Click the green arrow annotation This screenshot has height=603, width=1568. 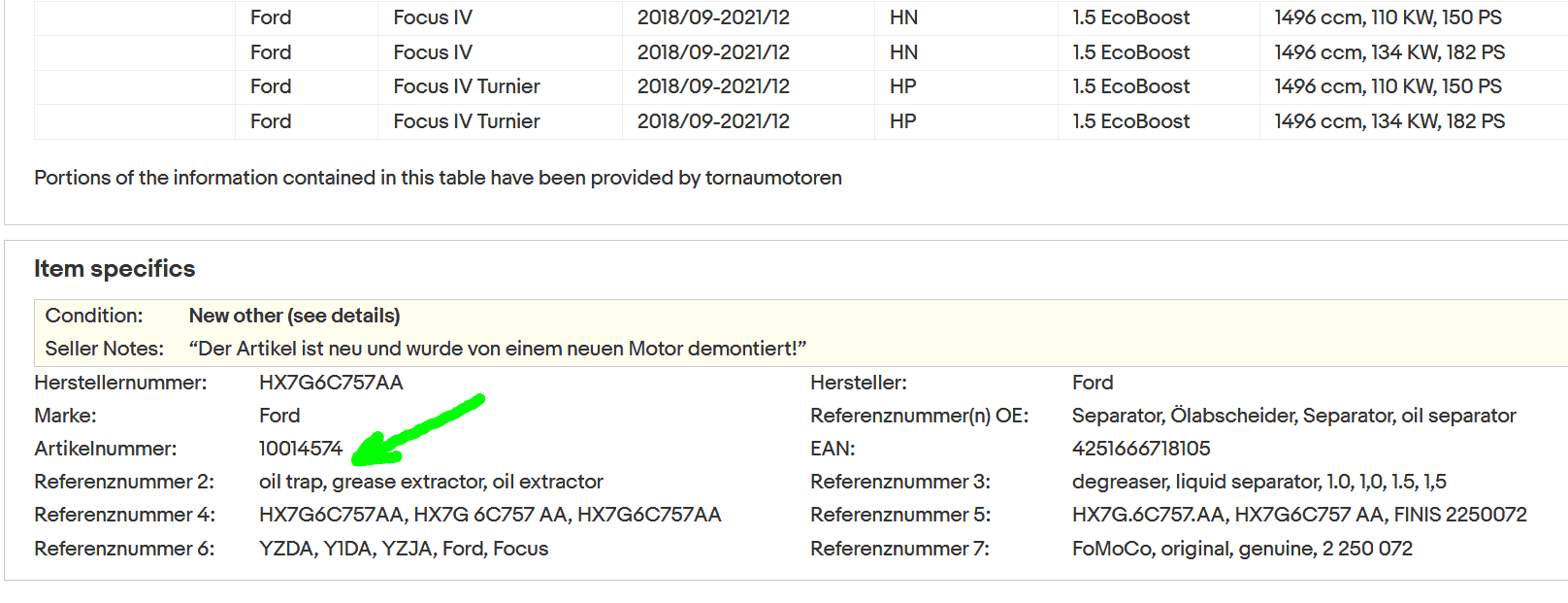pyautogui.click(x=417, y=427)
